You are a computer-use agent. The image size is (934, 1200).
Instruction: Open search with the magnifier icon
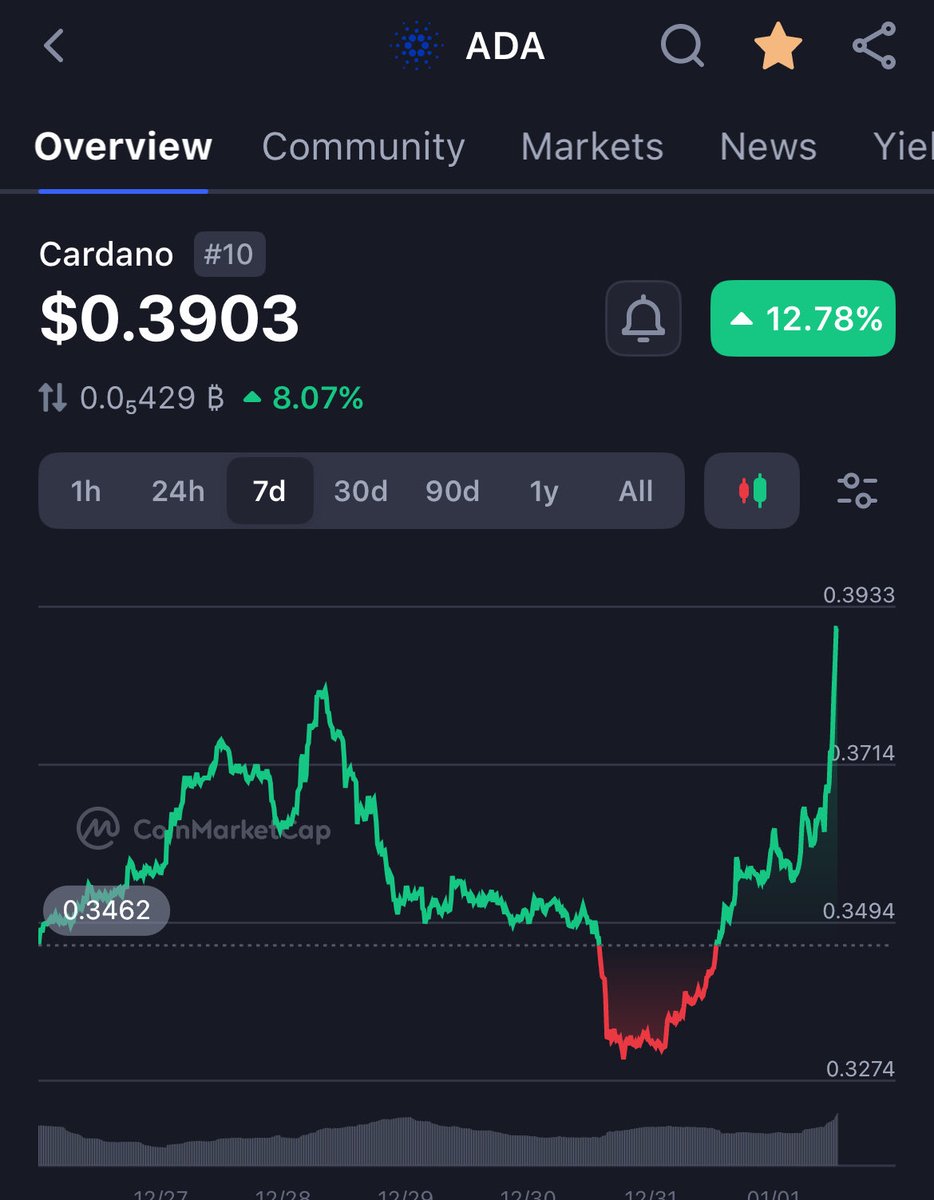[682, 46]
